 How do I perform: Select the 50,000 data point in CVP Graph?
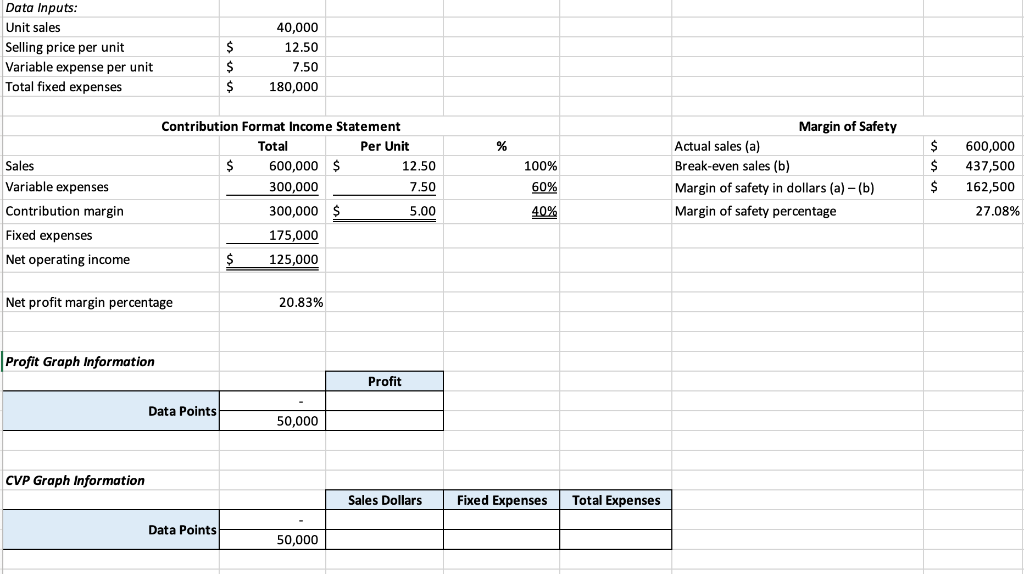(x=297, y=539)
